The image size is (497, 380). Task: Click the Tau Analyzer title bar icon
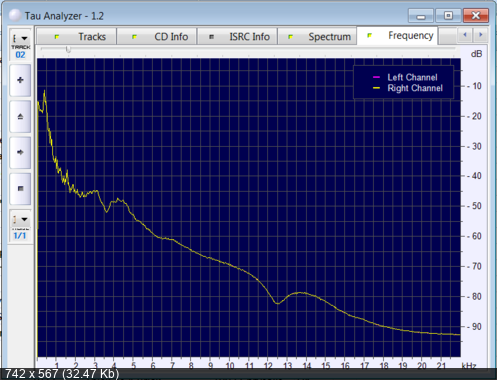15,16
